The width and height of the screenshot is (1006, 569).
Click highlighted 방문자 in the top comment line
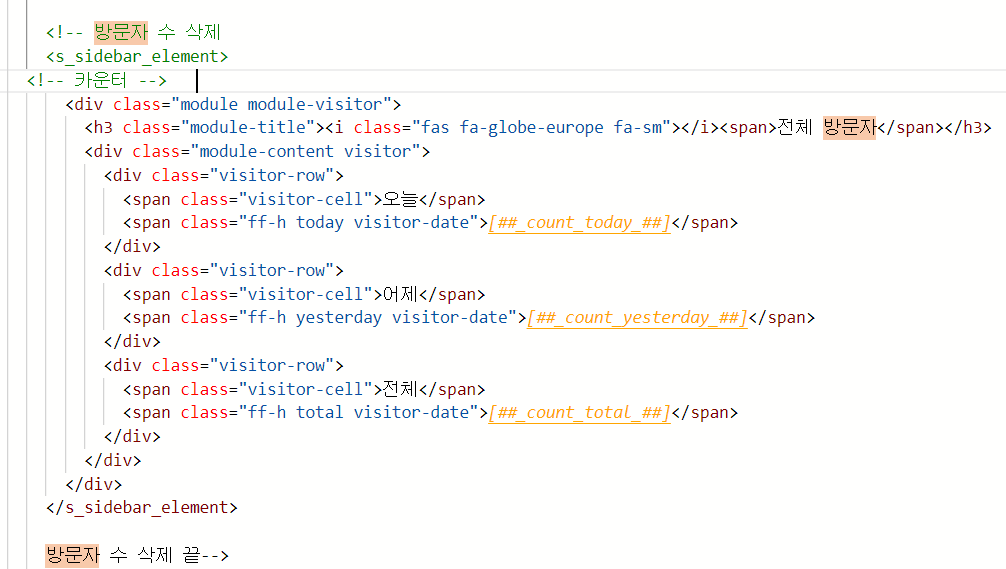coord(121,32)
